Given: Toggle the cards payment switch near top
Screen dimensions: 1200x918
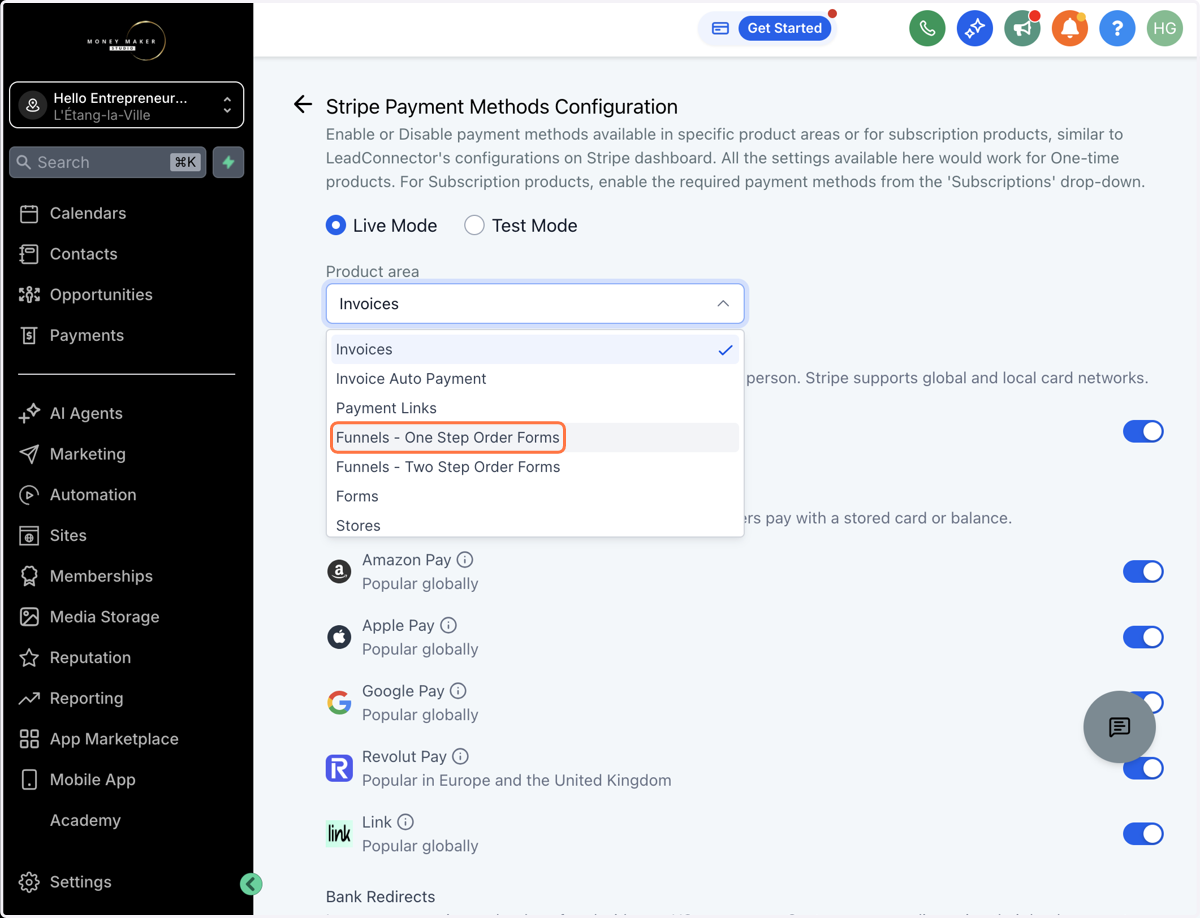Looking at the screenshot, I should tap(1143, 431).
